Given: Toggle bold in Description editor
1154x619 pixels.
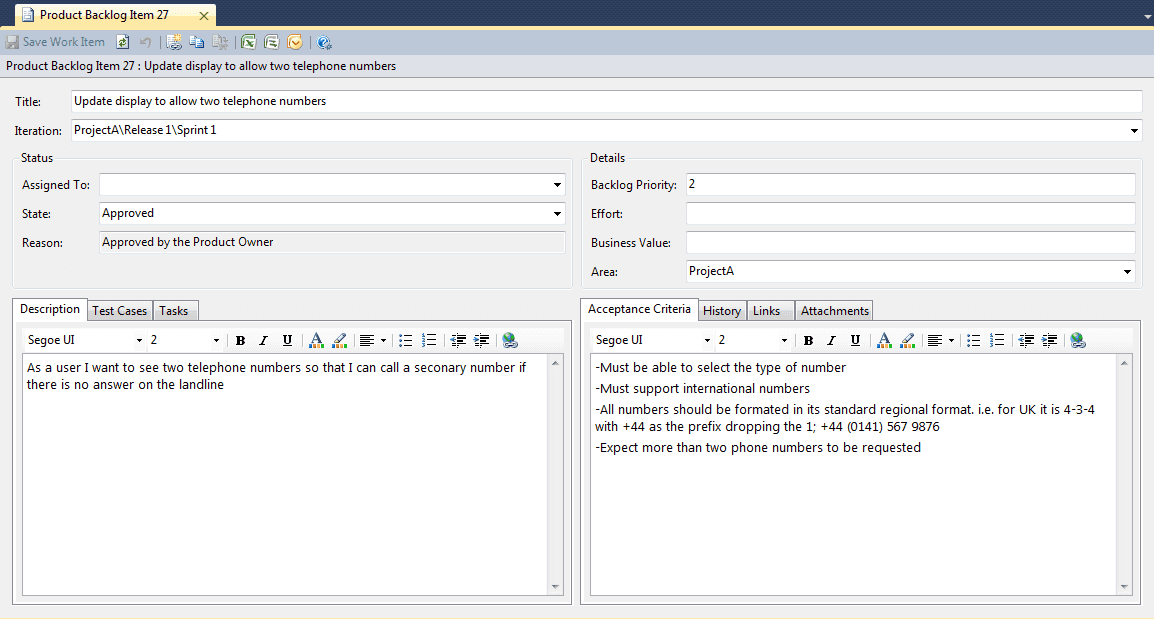Looking at the screenshot, I should coord(240,340).
